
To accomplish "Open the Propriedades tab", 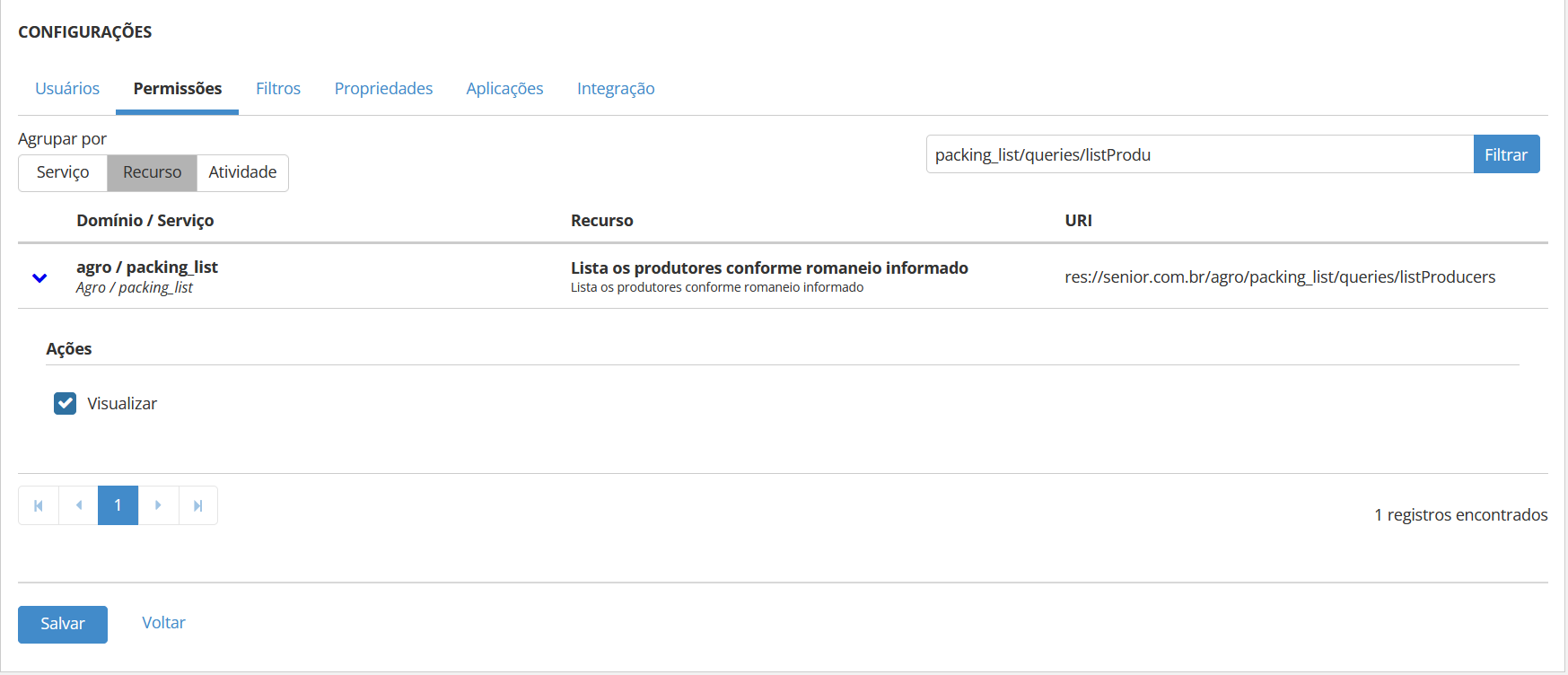I will [383, 89].
